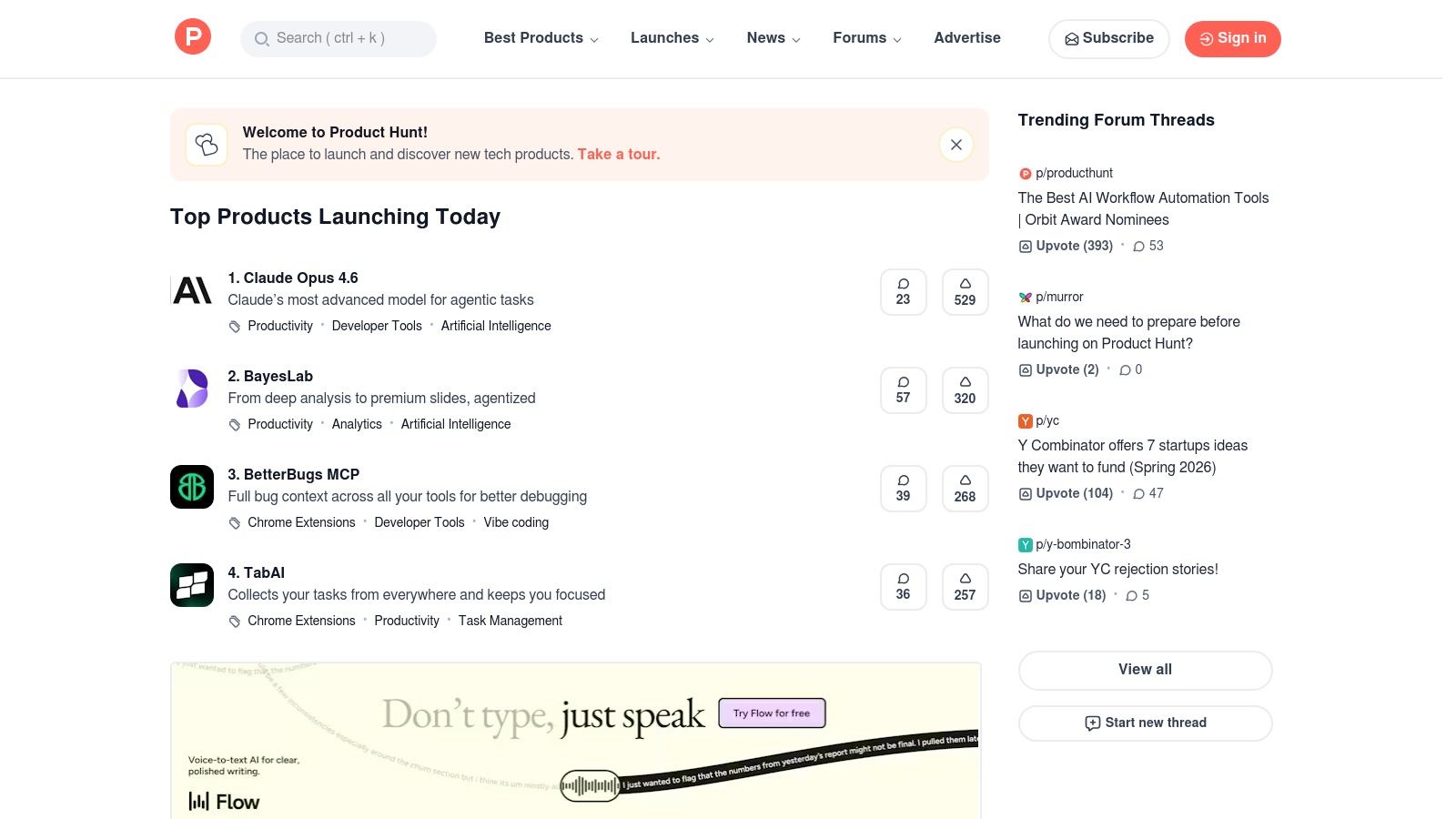Open the Flow ad voice waveform thumbnail
Screen dimensions: 1456x819
[590, 785]
